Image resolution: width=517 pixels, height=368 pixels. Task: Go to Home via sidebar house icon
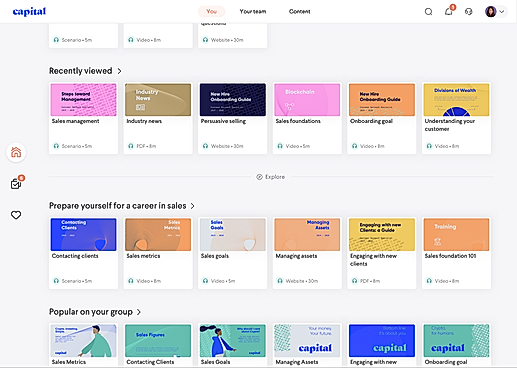click(16, 152)
